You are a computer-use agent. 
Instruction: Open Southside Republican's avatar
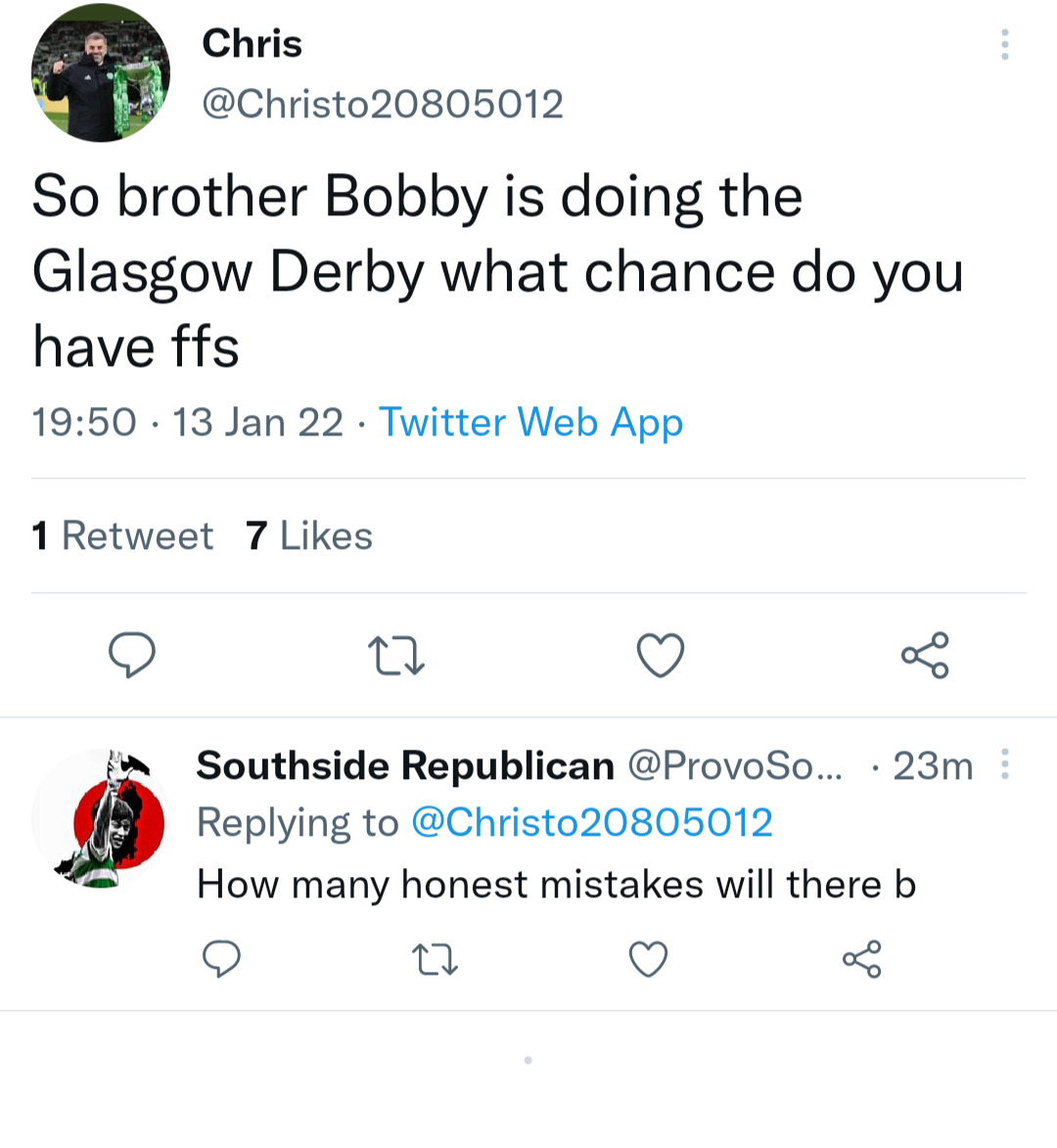coord(101,819)
